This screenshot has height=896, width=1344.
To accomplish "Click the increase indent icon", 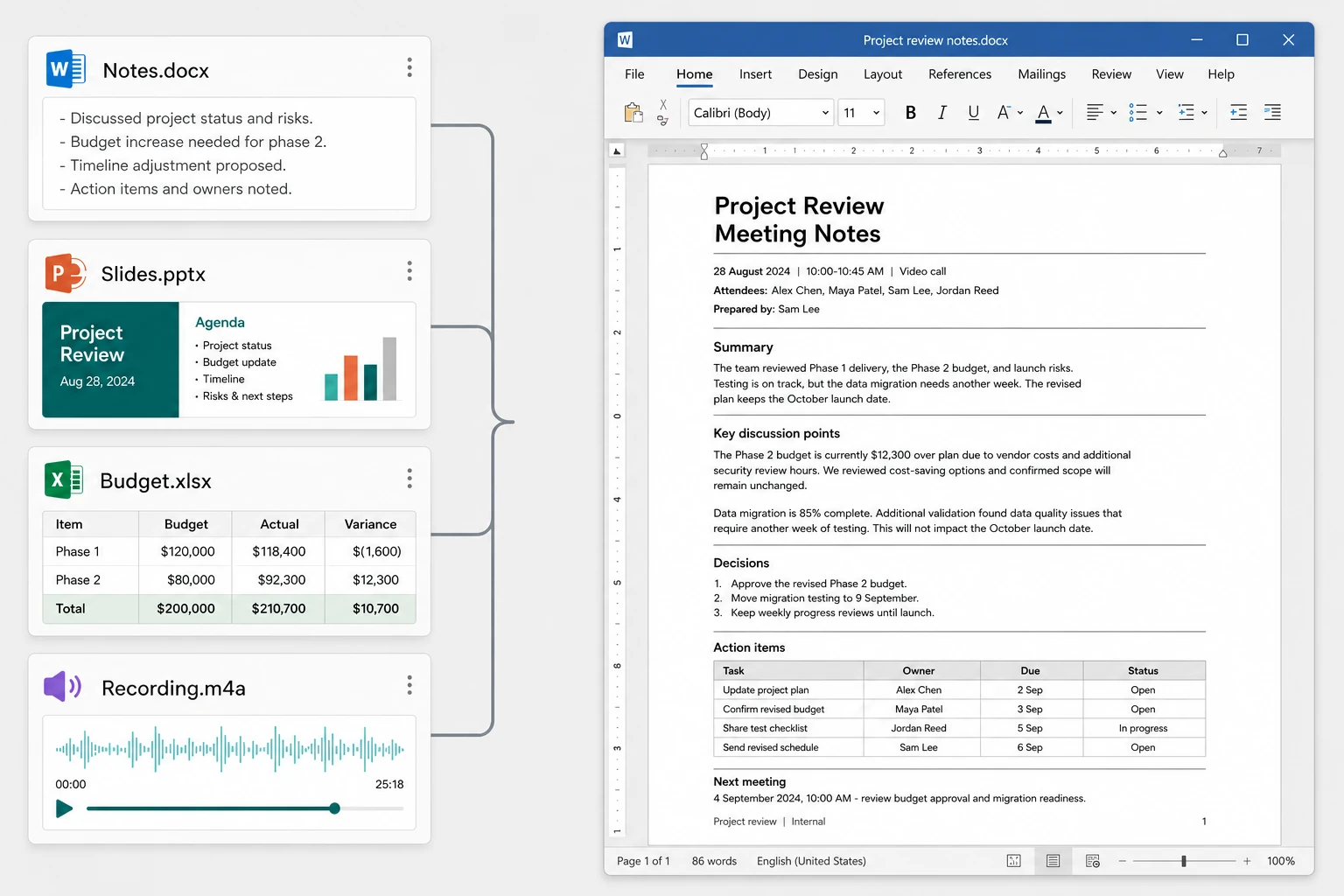I will click(x=1273, y=112).
